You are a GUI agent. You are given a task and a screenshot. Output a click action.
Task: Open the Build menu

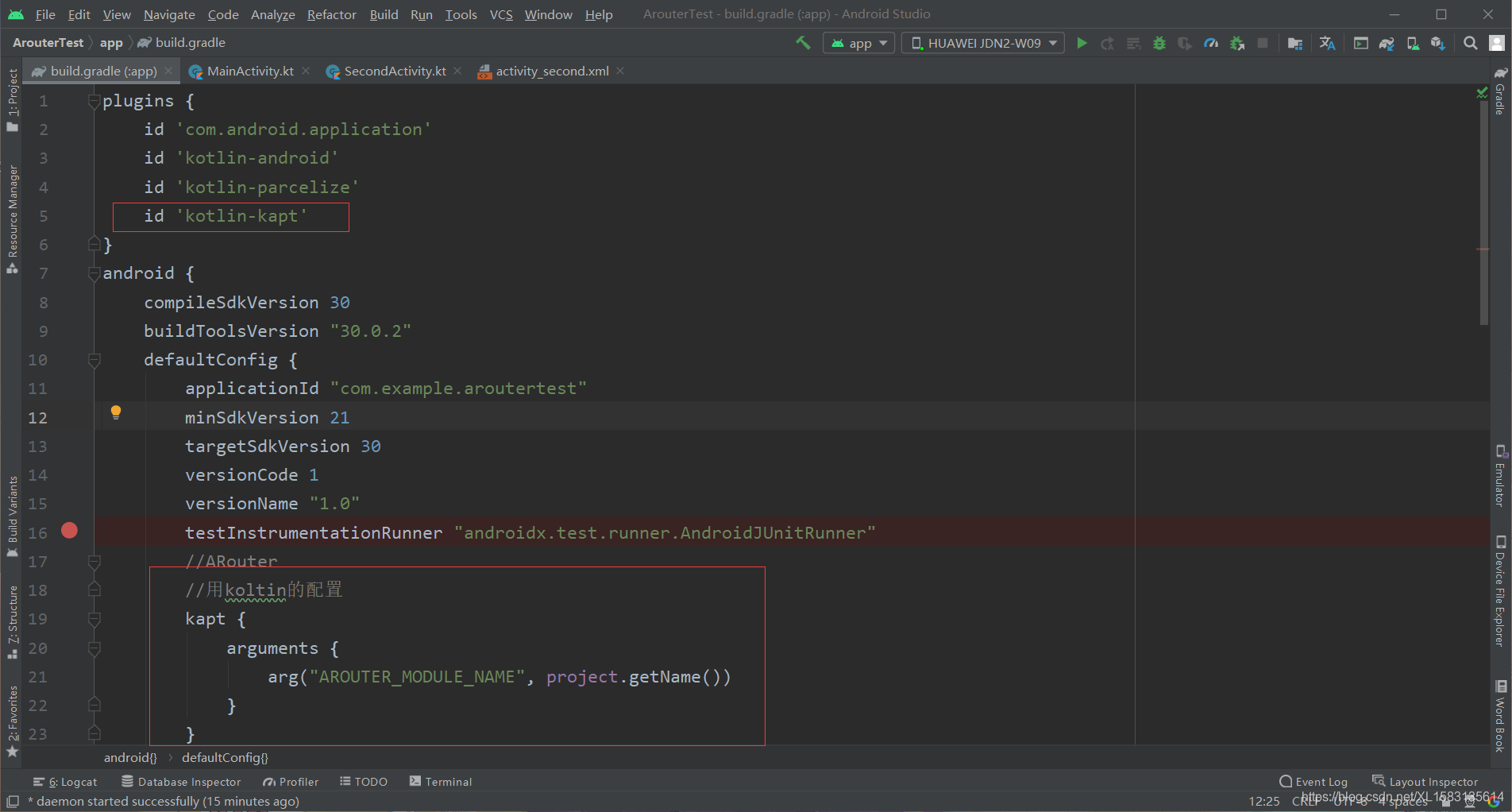coord(384,14)
